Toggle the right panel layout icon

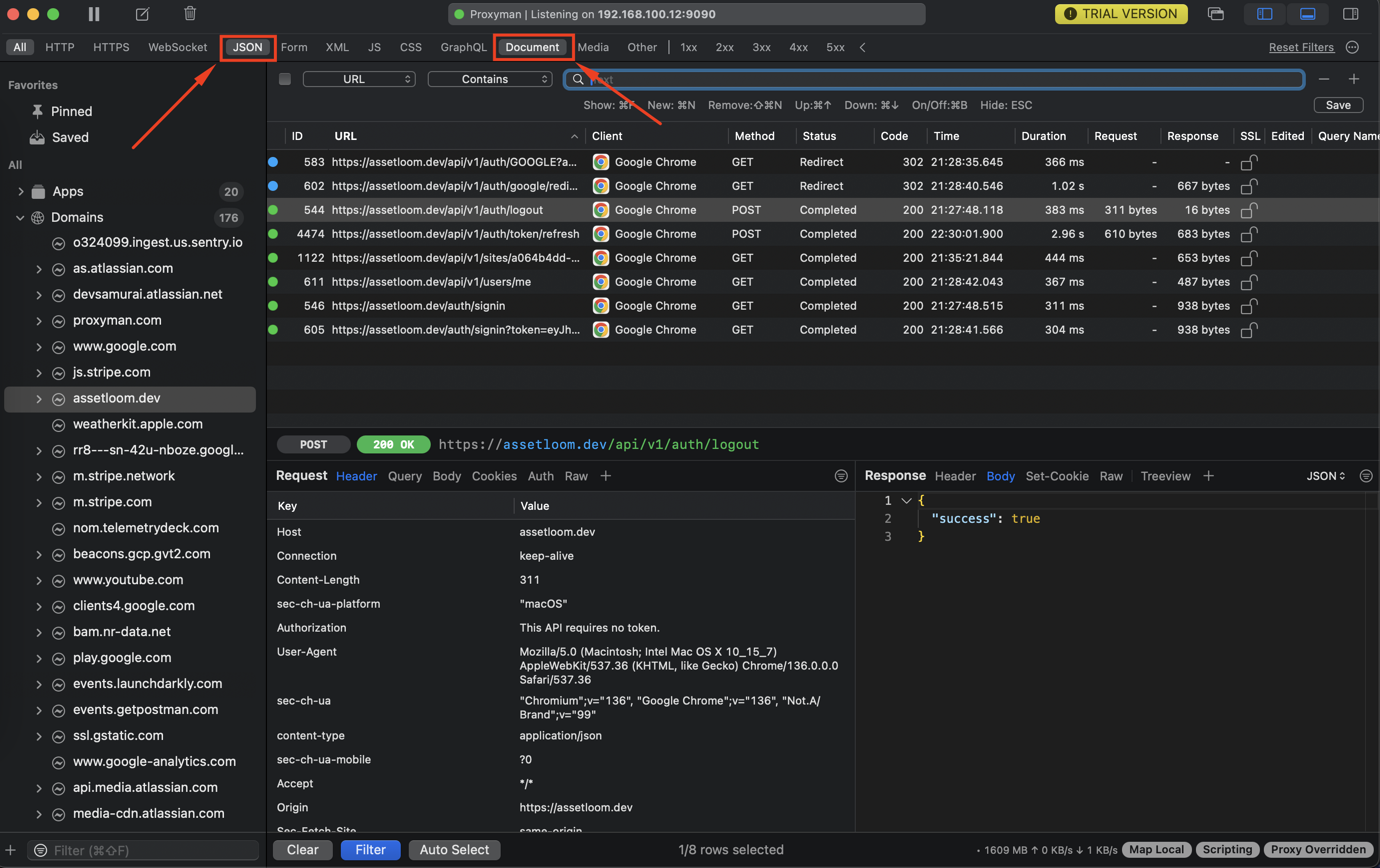1351,14
